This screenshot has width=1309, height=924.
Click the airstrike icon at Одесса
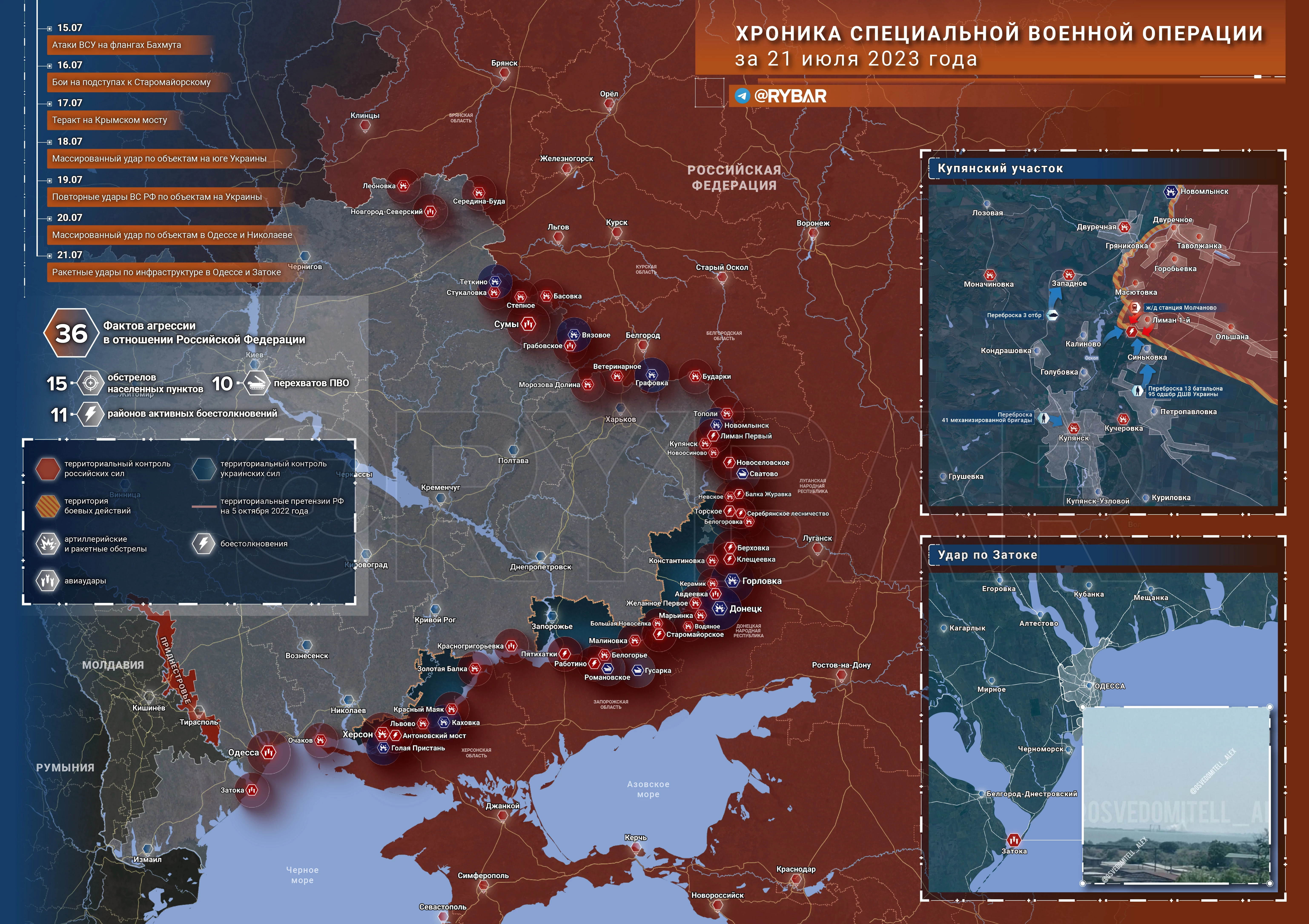(268, 752)
